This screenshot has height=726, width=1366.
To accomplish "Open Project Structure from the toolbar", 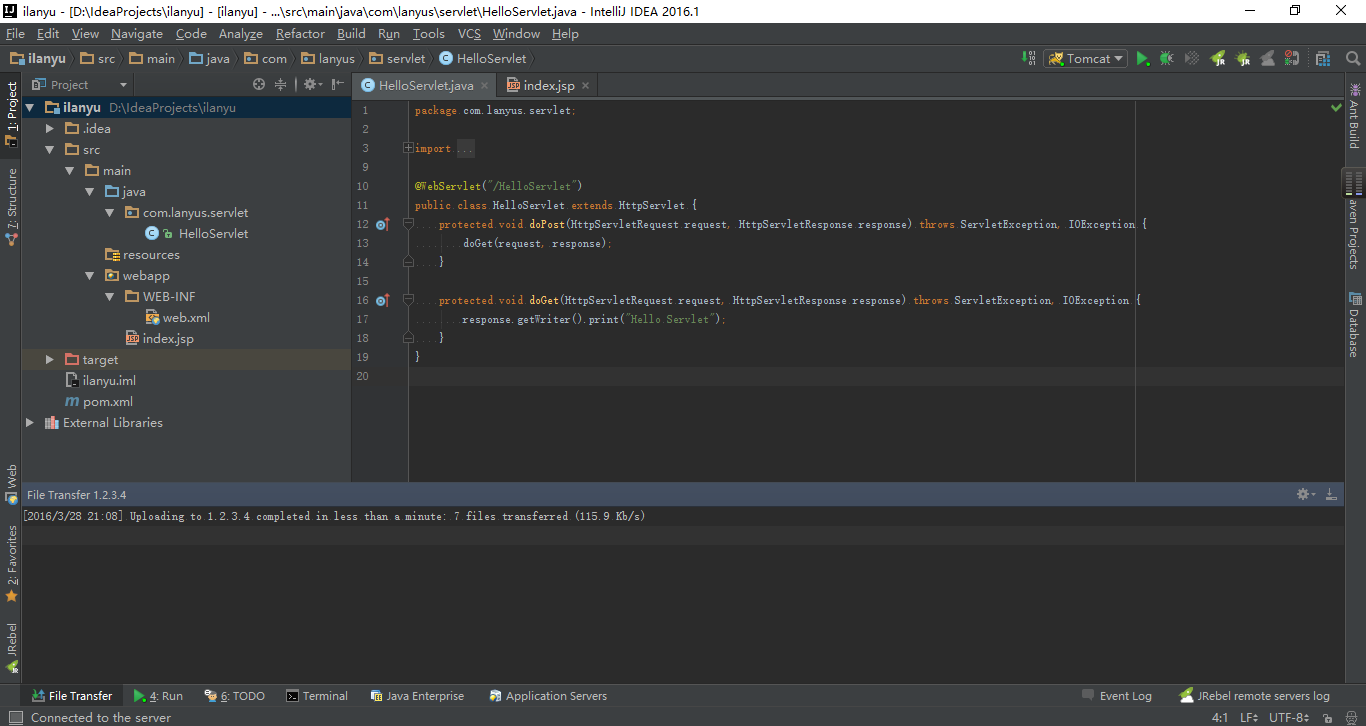I will [x=1323, y=59].
